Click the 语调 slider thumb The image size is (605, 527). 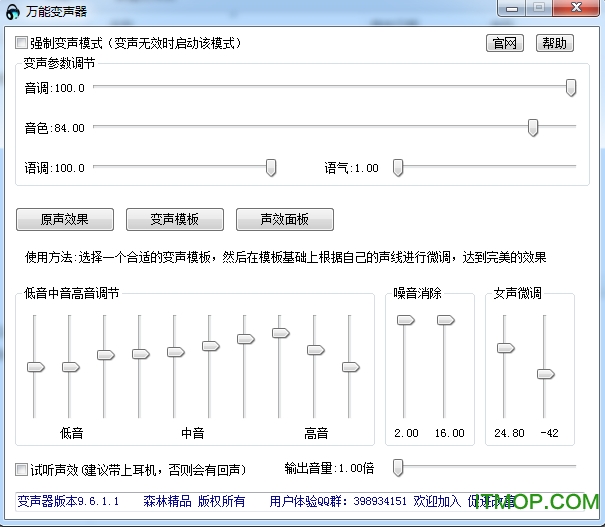[x=271, y=167]
